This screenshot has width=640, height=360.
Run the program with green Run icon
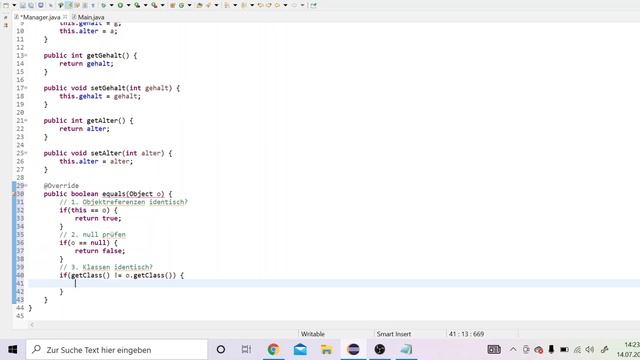pyautogui.click(x=120, y=5)
